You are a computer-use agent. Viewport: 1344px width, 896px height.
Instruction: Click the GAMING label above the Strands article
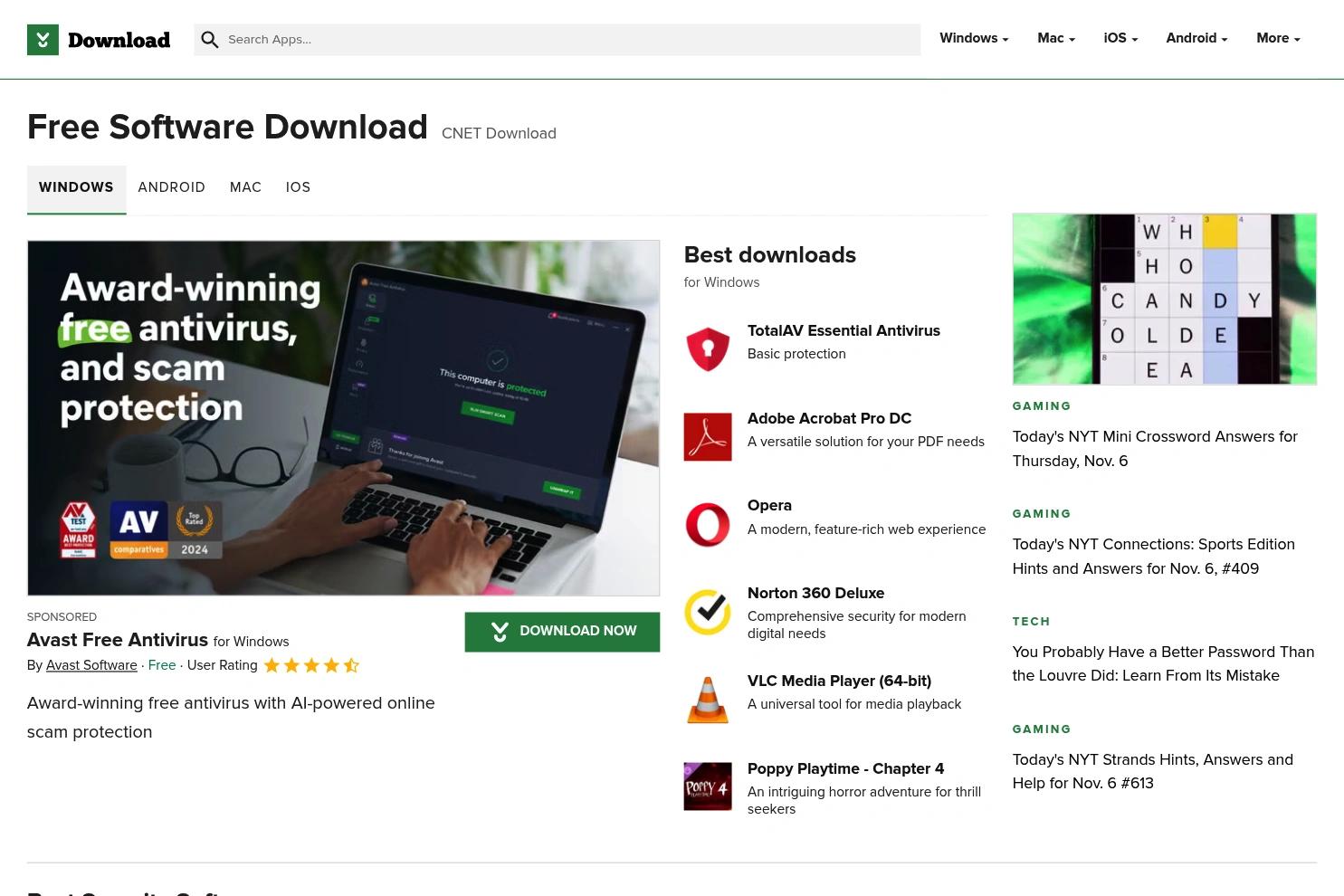1042,729
